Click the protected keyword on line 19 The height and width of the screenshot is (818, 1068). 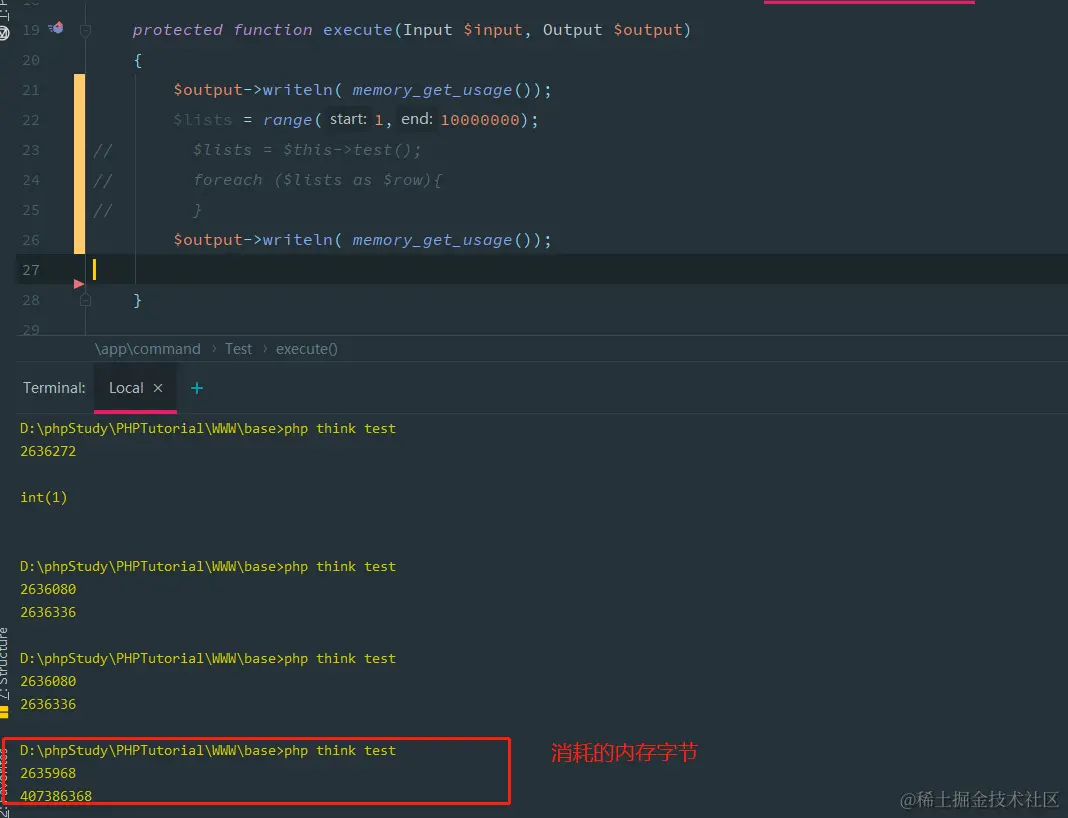(x=177, y=30)
